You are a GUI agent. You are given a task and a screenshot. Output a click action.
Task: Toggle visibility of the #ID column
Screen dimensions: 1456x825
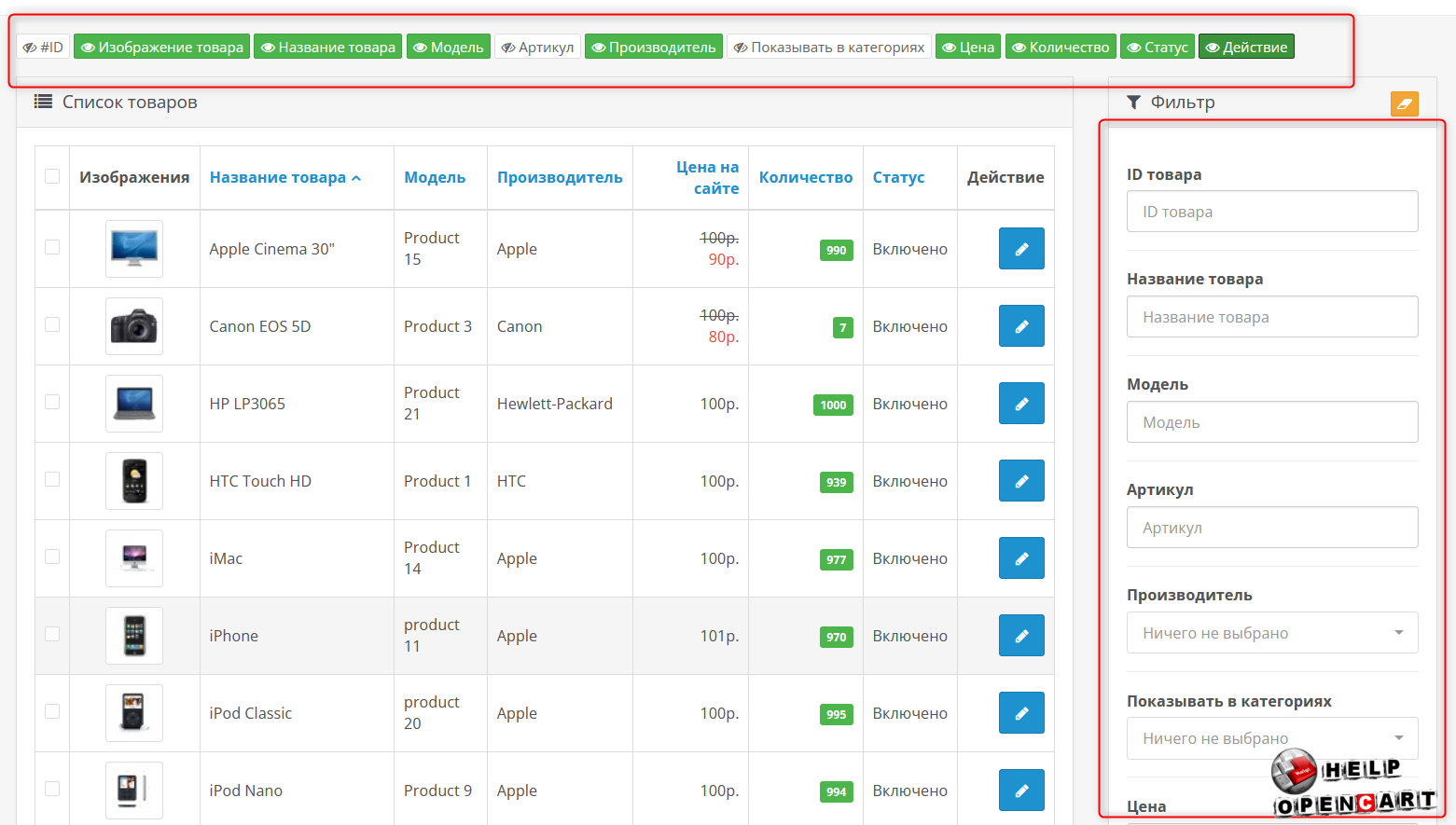tap(44, 47)
